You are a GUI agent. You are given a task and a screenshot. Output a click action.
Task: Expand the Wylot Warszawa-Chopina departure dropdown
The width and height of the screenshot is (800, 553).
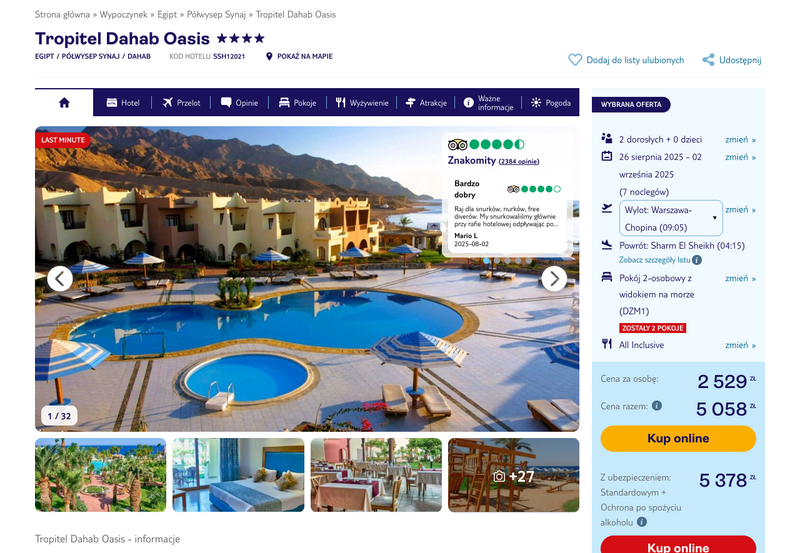click(671, 218)
